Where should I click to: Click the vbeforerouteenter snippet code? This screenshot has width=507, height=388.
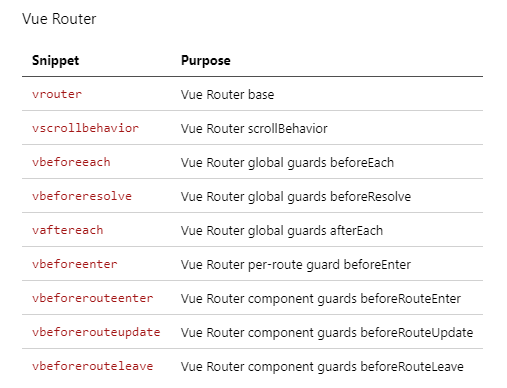click(x=93, y=298)
